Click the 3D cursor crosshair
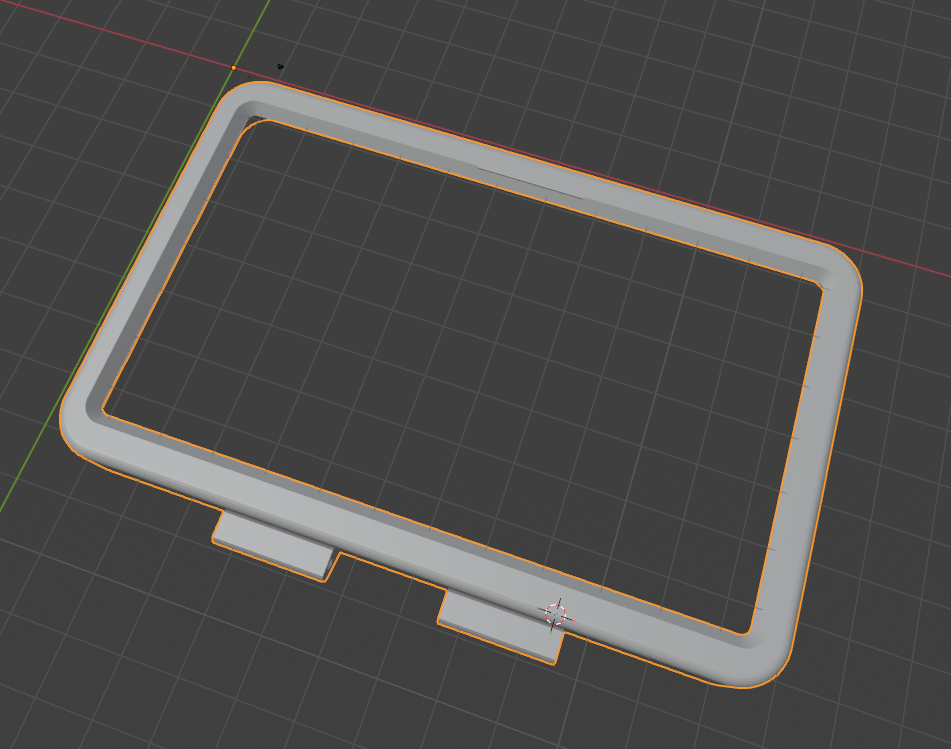Viewport: 951px width, 749px height. click(x=555, y=614)
